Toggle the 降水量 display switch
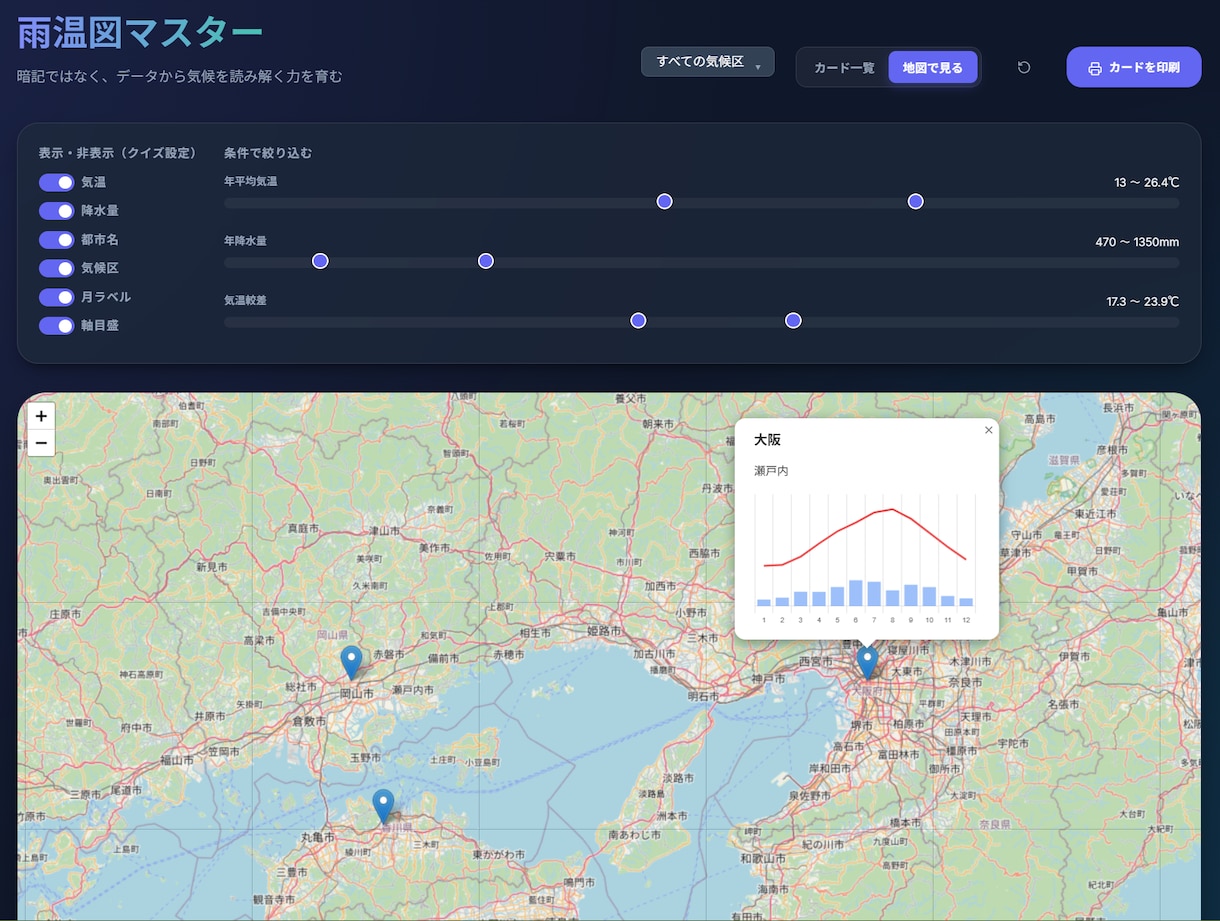Screen dimensions: 1220x921 pos(57,211)
